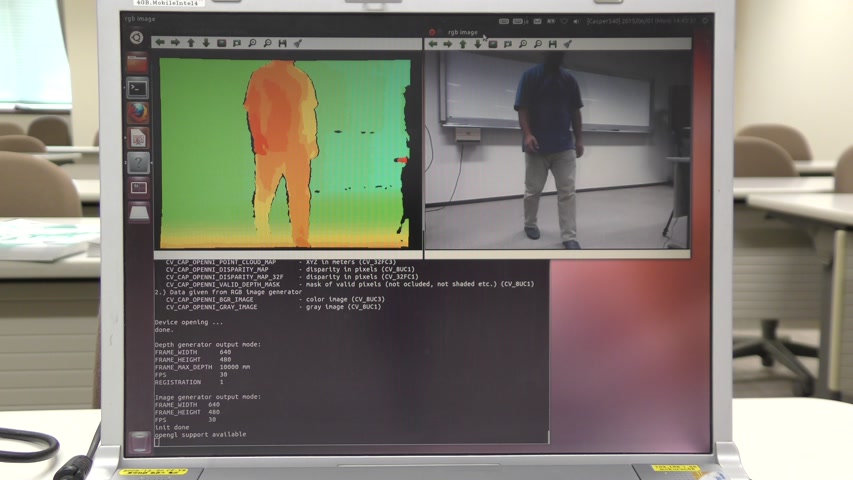Open LibreOffice Impress from the launcher
The image size is (853, 480).
[x=138, y=138]
